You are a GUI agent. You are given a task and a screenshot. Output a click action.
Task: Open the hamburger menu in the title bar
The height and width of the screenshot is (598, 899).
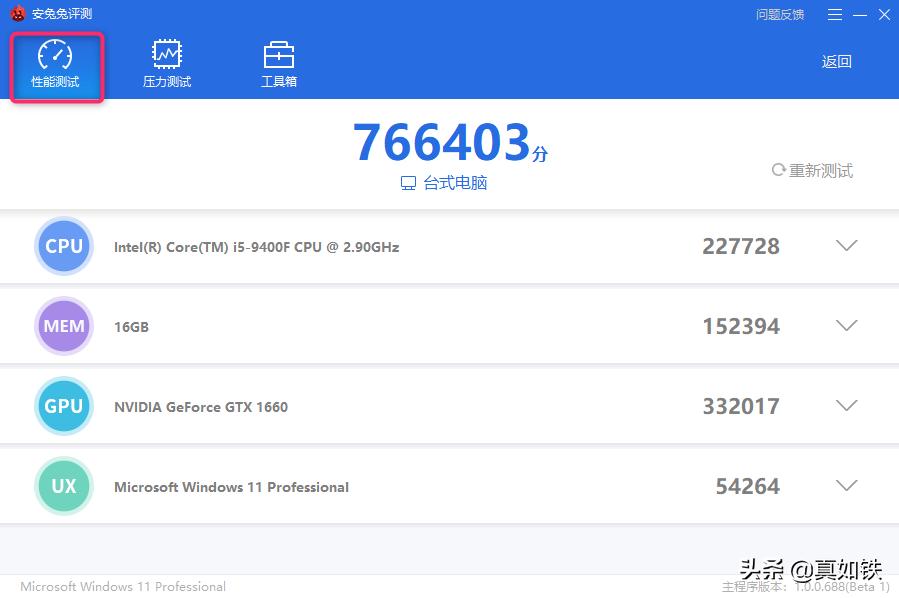[835, 14]
